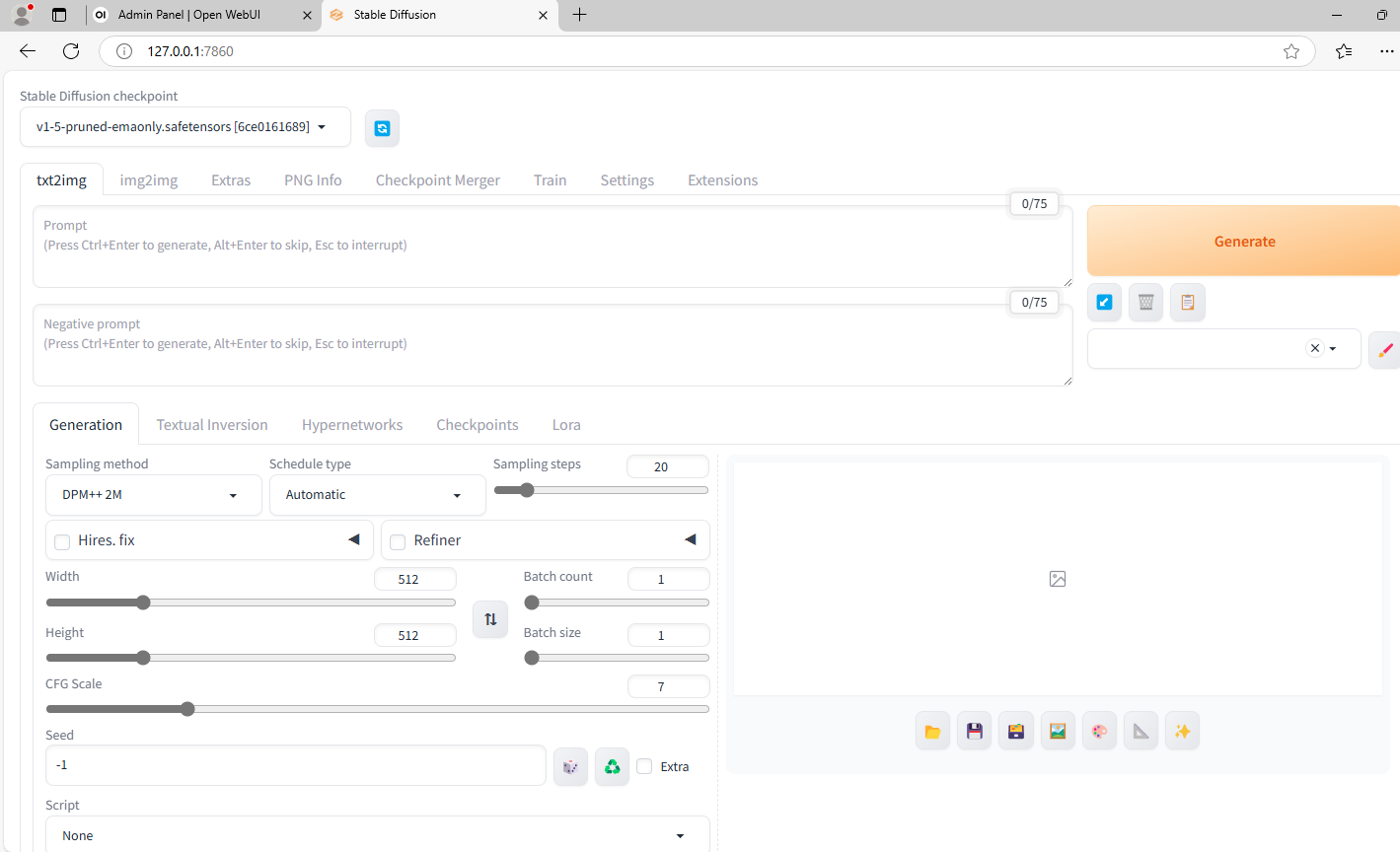Click the random seed dice icon
This screenshot has height=852, width=1400.
(570, 766)
